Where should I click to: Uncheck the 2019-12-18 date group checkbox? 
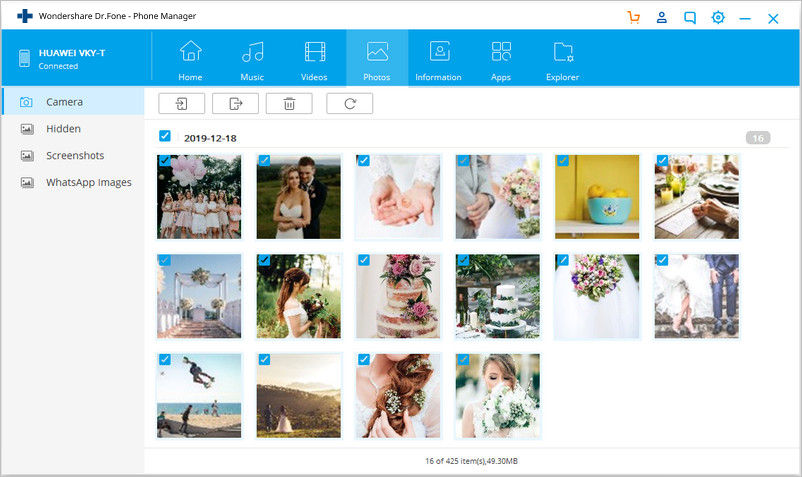[x=165, y=137]
